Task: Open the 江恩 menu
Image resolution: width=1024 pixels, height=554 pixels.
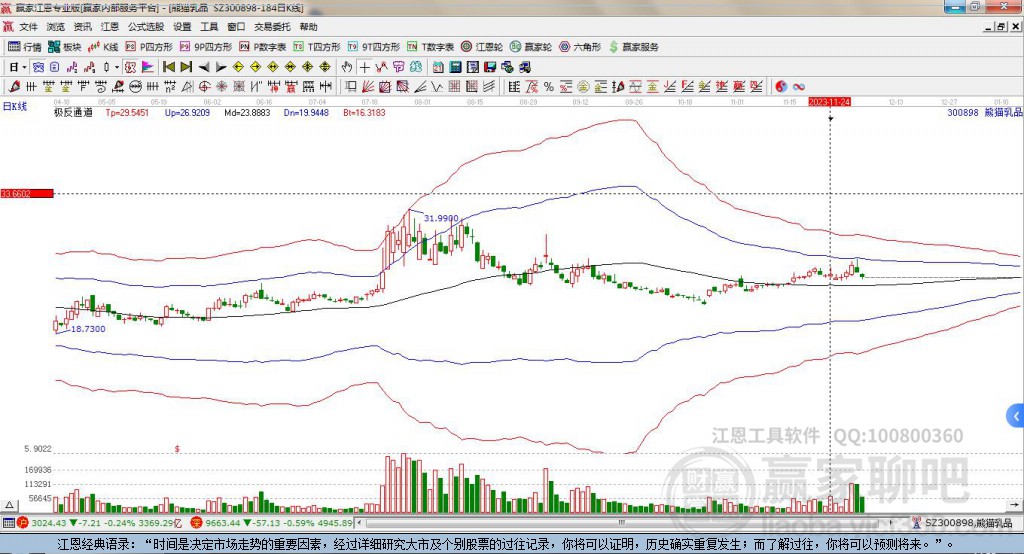Action: tap(110, 27)
